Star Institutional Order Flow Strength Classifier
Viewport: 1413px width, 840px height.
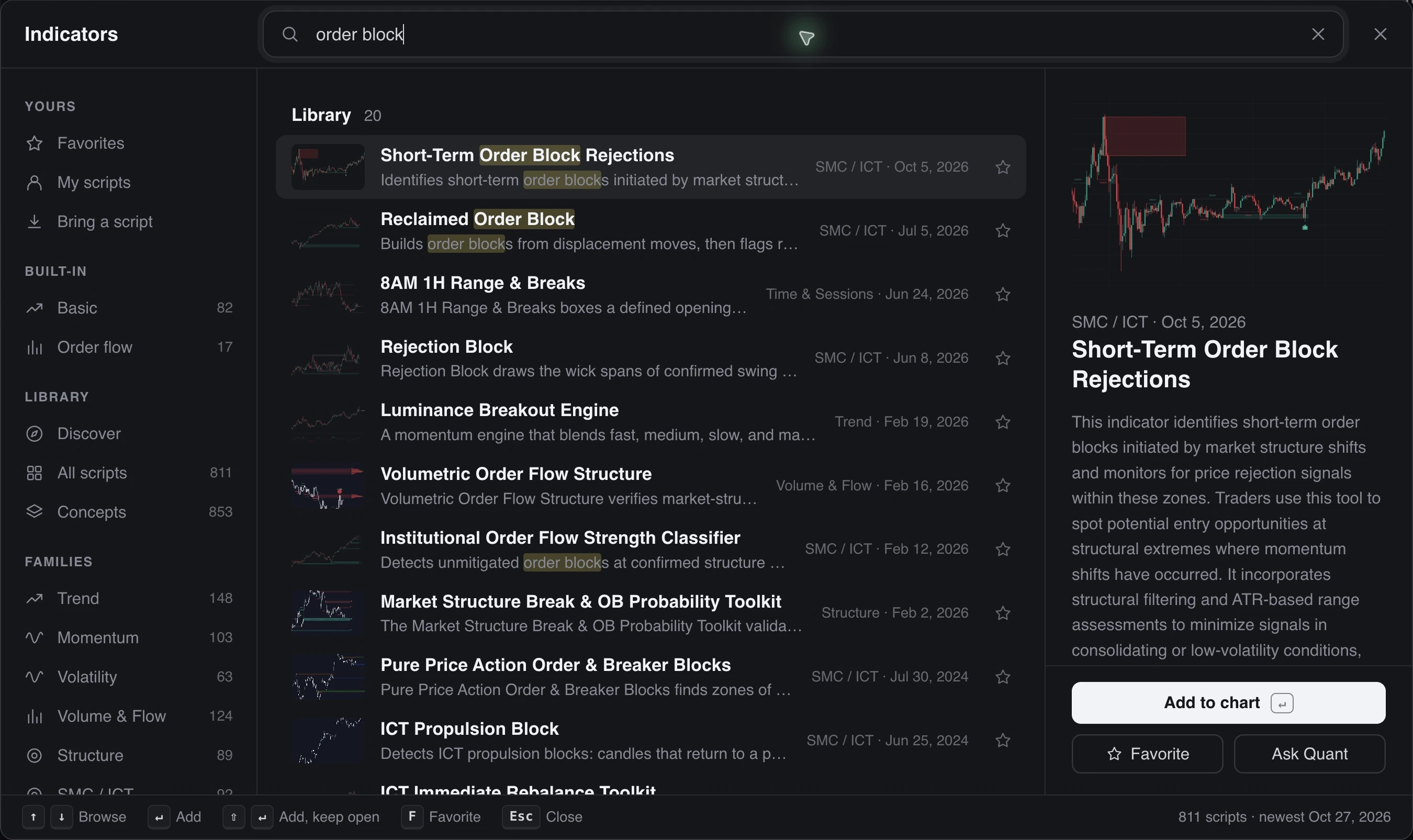click(x=1003, y=549)
